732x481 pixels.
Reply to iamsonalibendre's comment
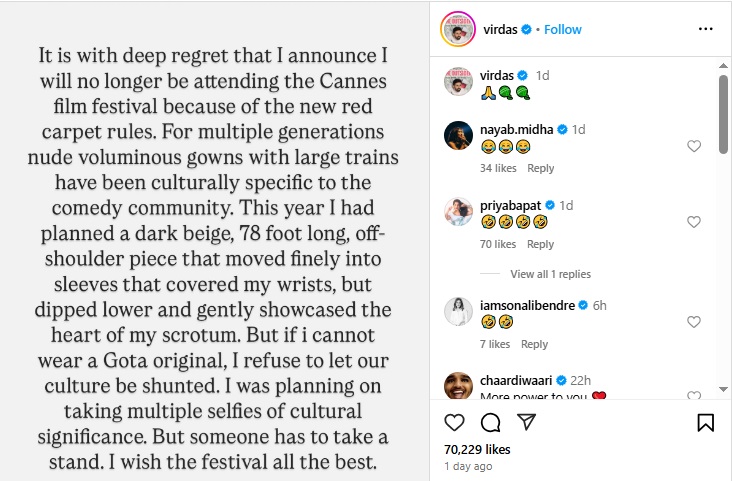534,344
